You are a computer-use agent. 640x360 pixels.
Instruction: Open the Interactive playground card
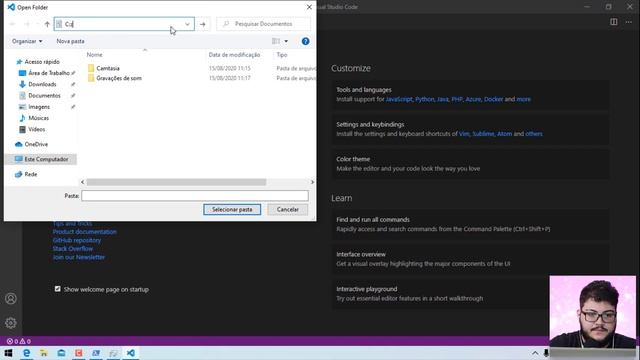(x=440, y=293)
